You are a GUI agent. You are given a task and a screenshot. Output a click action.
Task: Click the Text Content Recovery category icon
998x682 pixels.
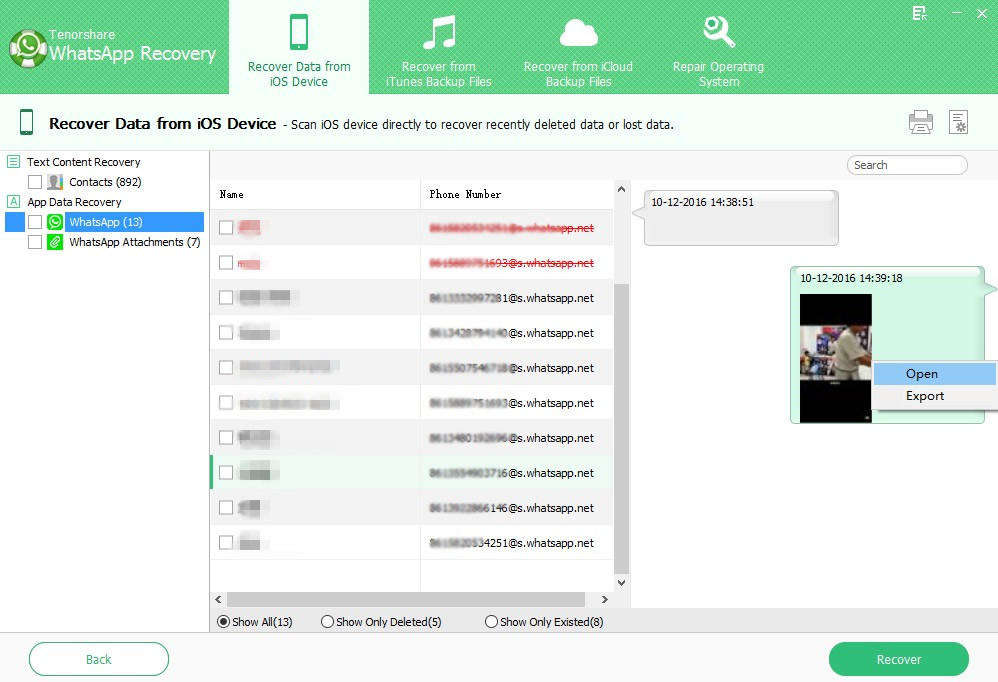(13, 162)
